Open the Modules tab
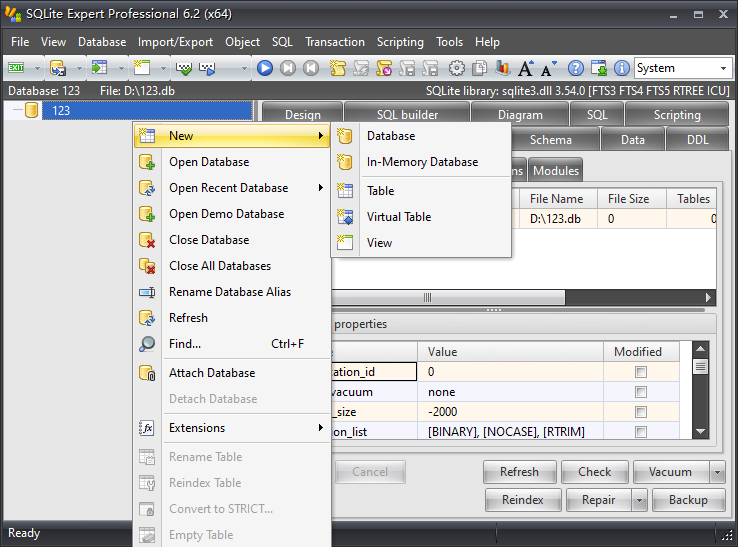 pyautogui.click(x=555, y=170)
